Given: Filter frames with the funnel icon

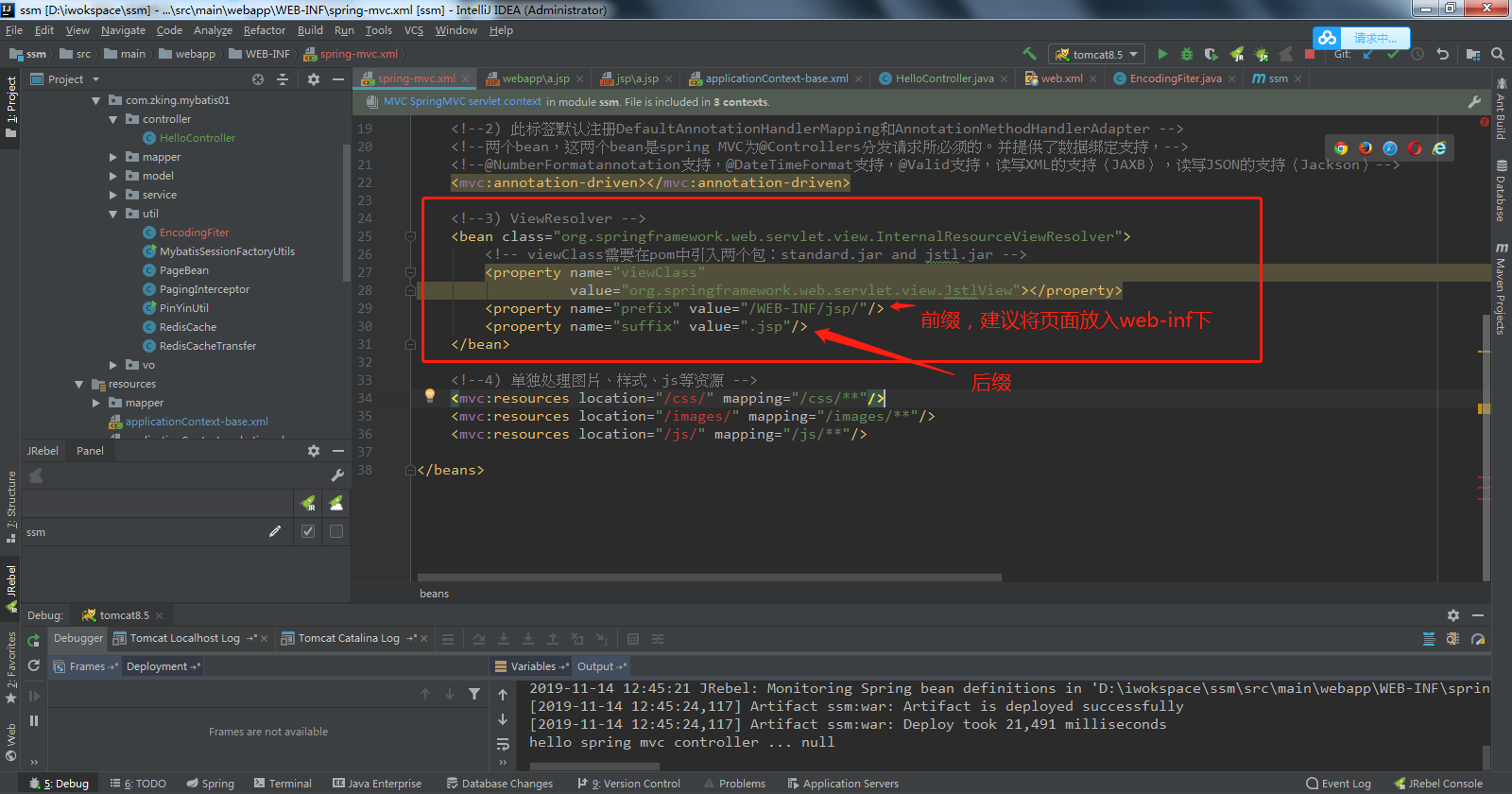Looking at the screenshot, I should pyautogui.click(x=474, y=694).
